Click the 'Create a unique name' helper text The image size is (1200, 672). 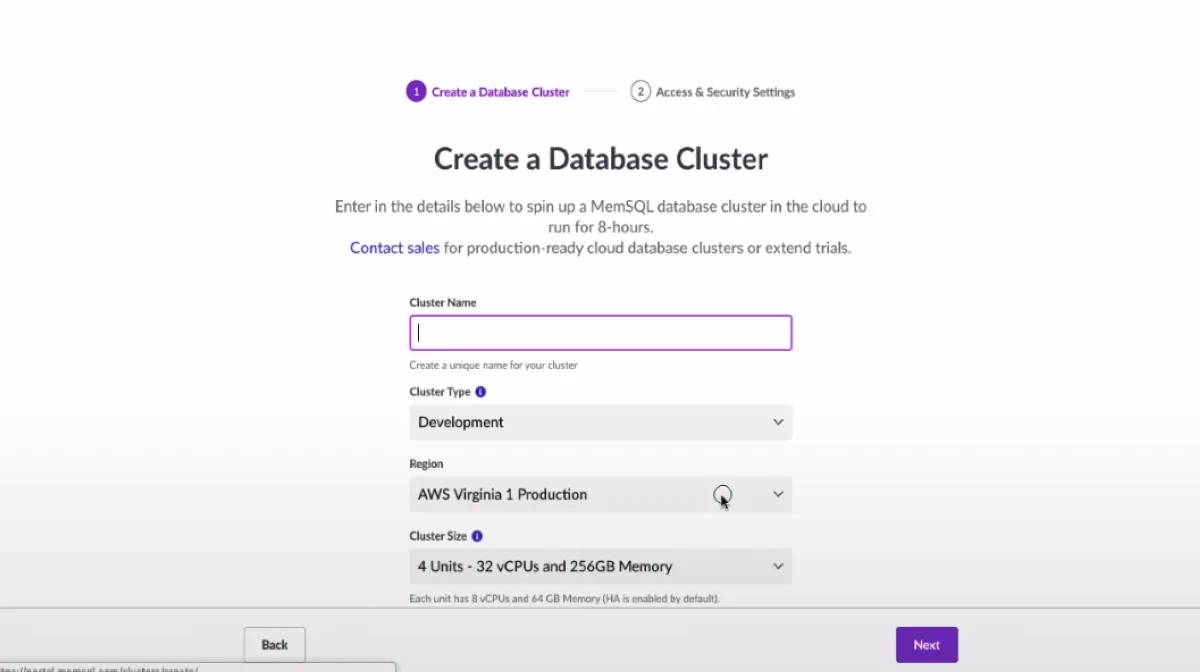coord(493,365)
